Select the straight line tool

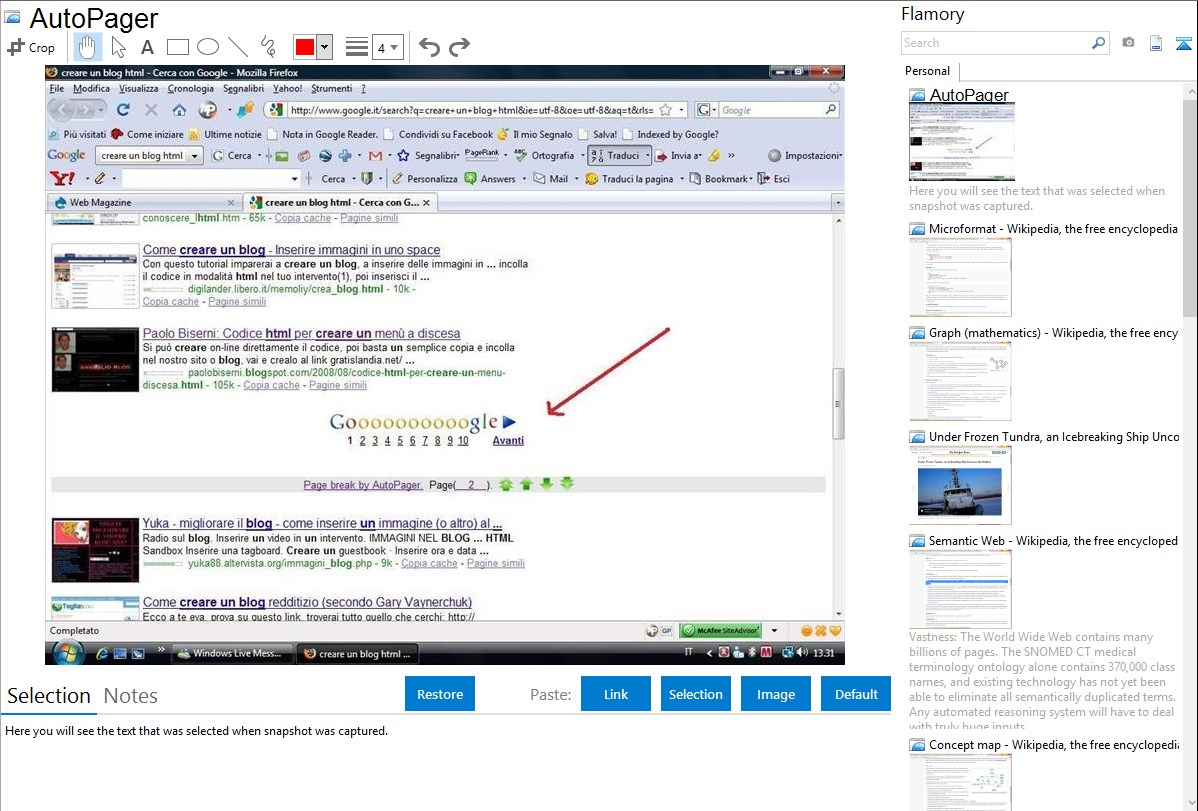(238, 47)
